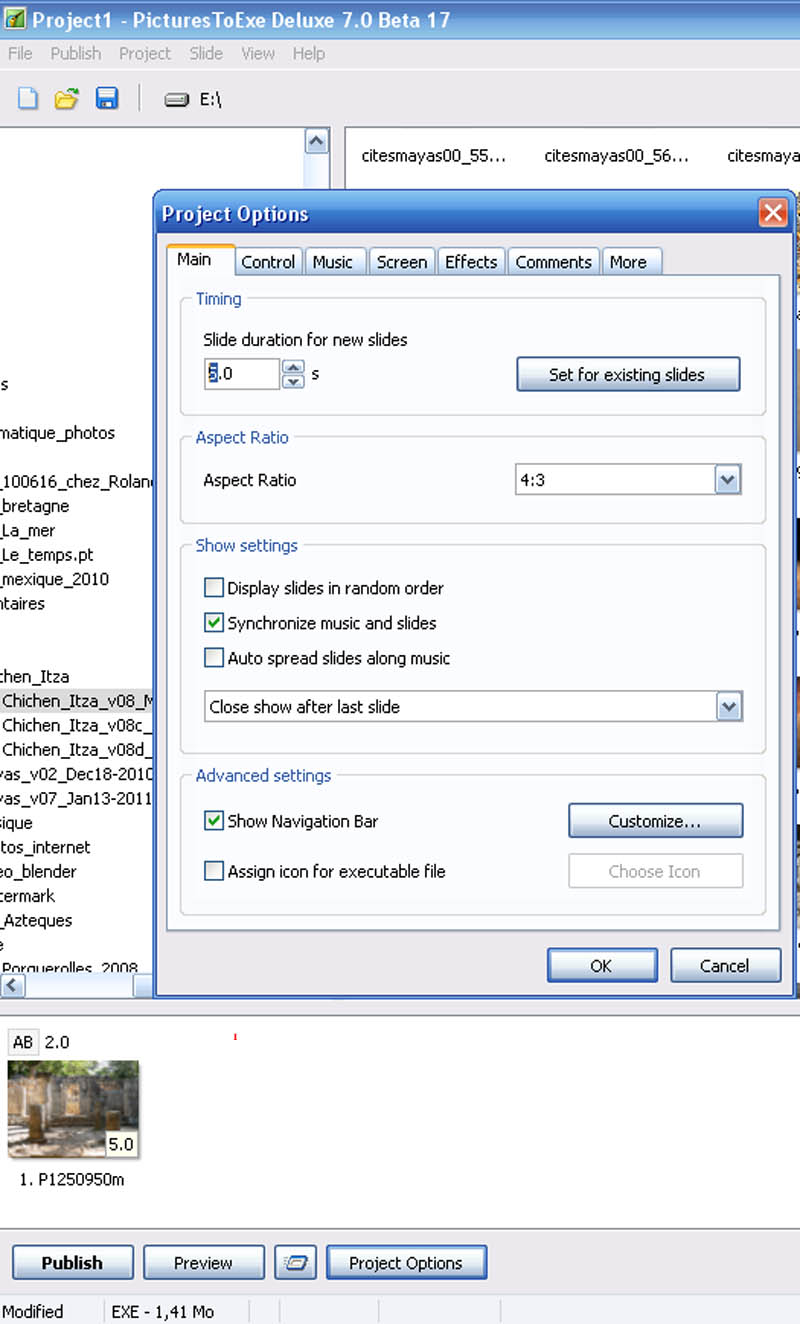
Task: Click the Save project floppy icon
Action: click(x=107, y=99)
